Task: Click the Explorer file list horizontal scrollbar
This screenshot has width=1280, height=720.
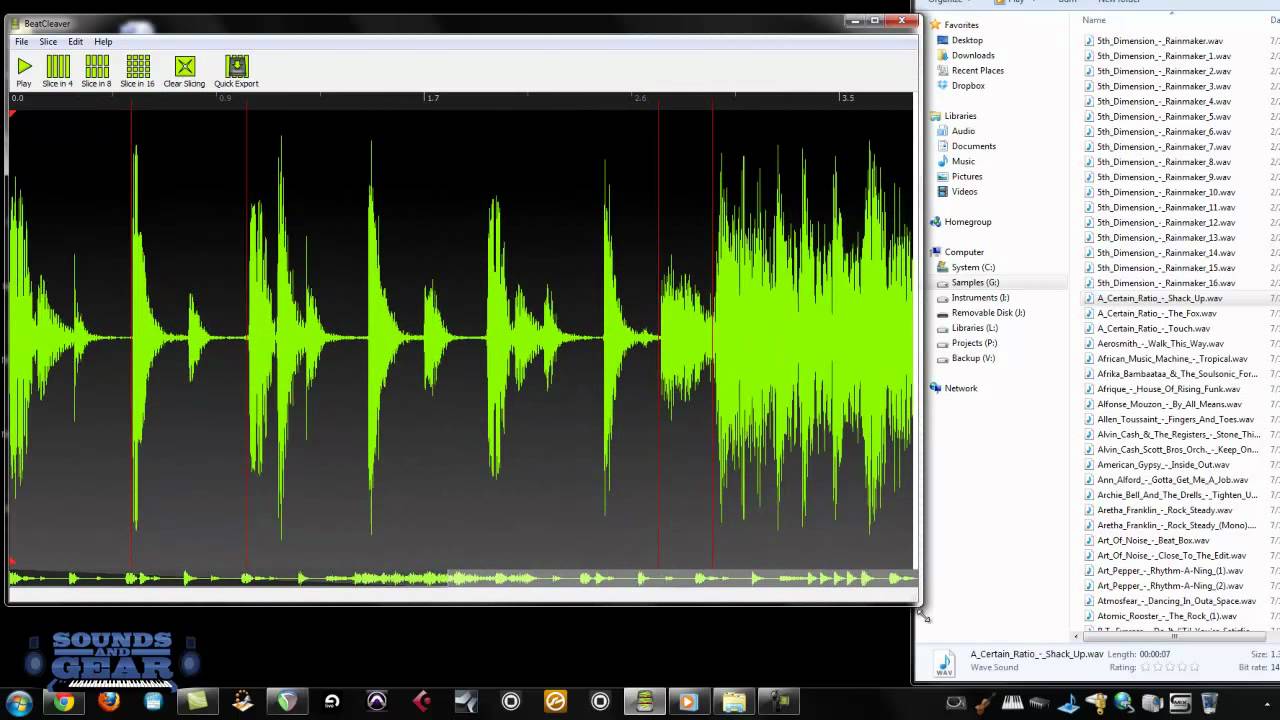Action: (1175, 636)
